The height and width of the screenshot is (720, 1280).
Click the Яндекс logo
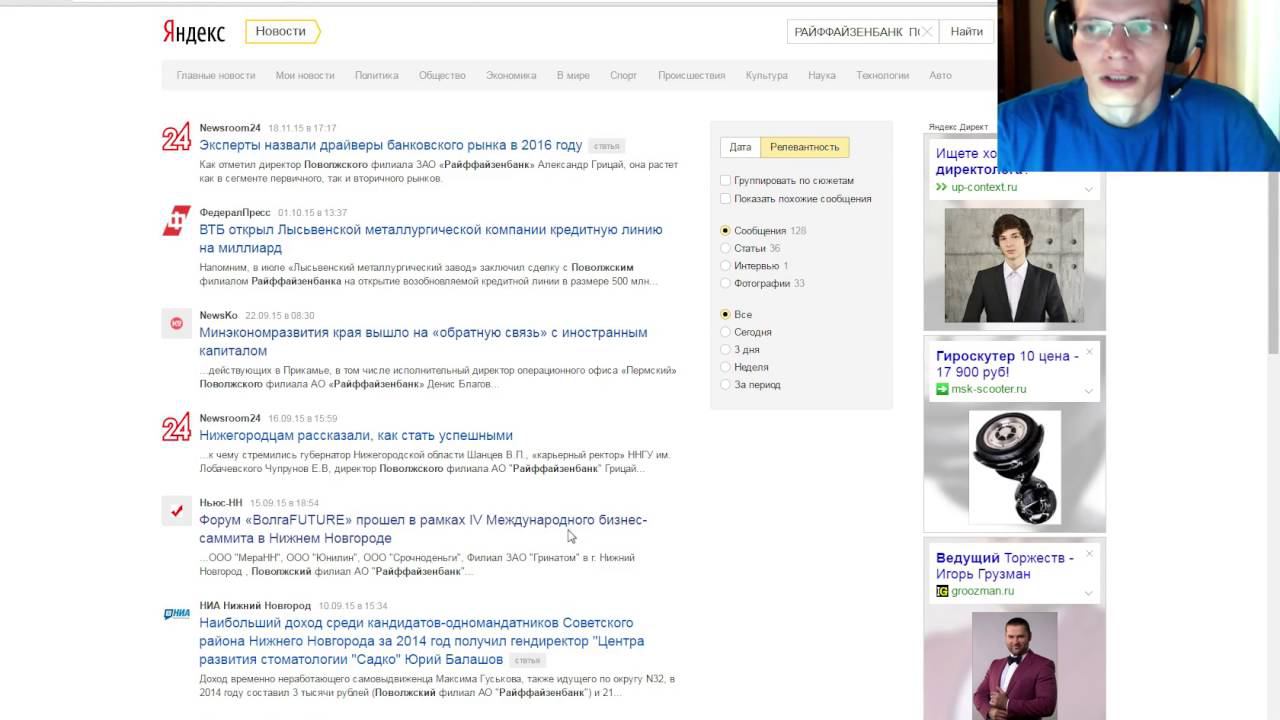194,32
